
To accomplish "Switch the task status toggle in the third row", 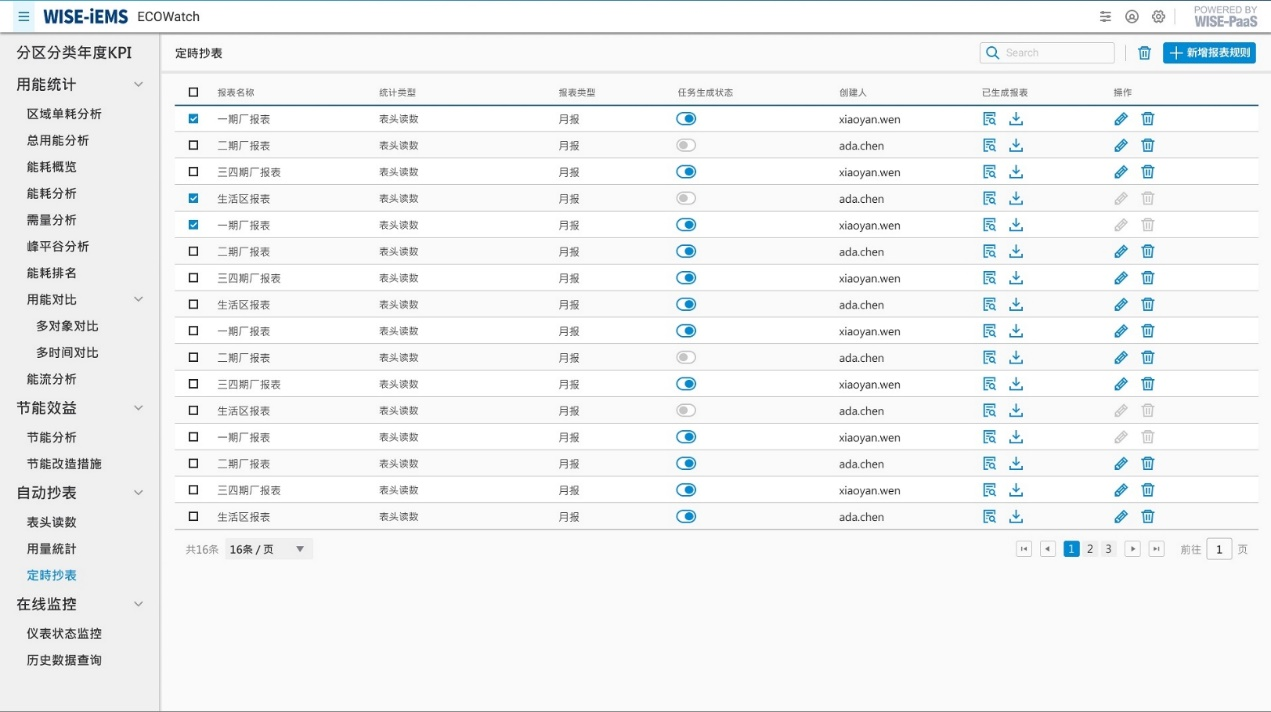I will [x=686, y=171].
